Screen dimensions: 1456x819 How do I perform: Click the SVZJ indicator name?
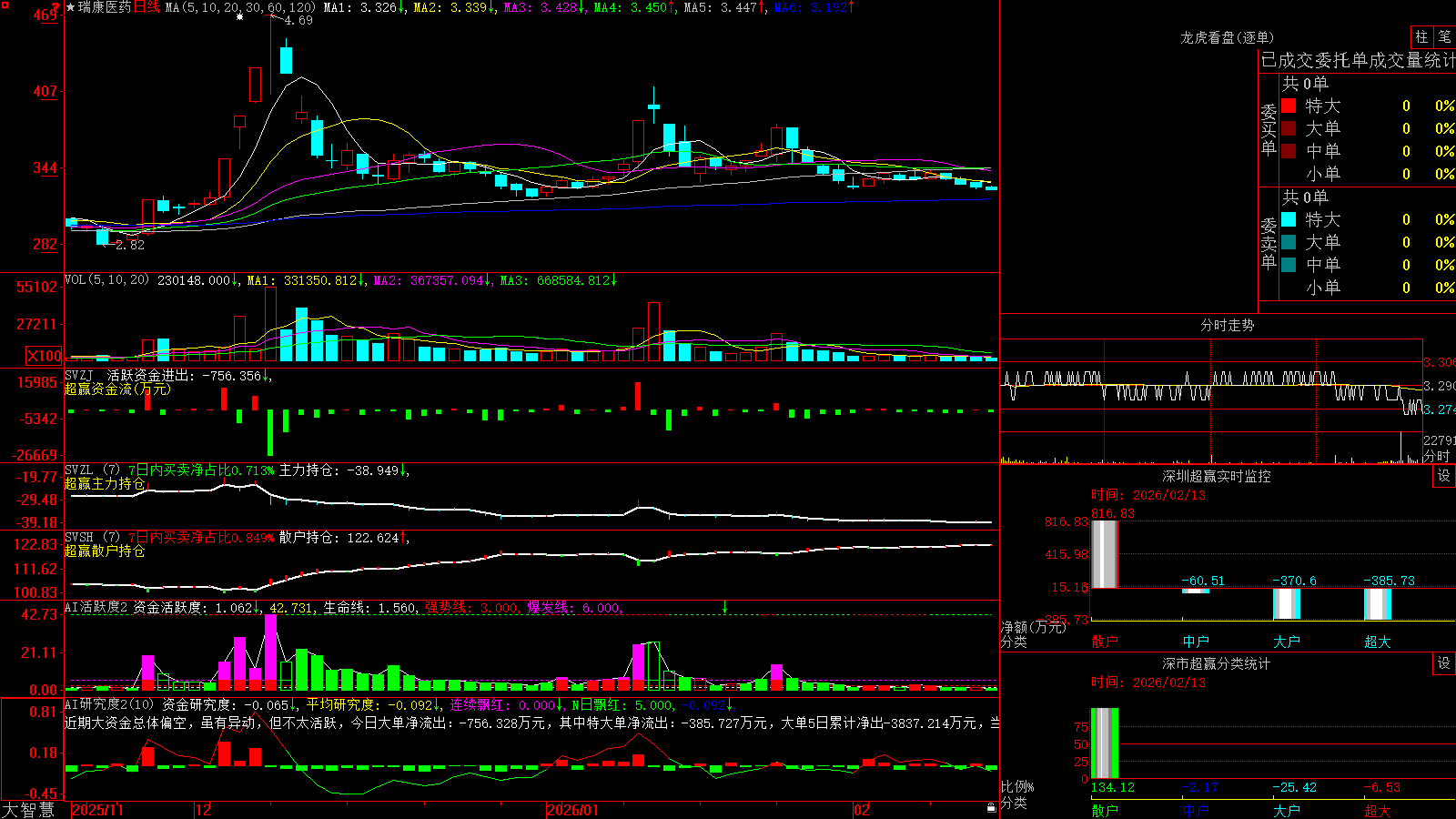click(x=78, y=375)
